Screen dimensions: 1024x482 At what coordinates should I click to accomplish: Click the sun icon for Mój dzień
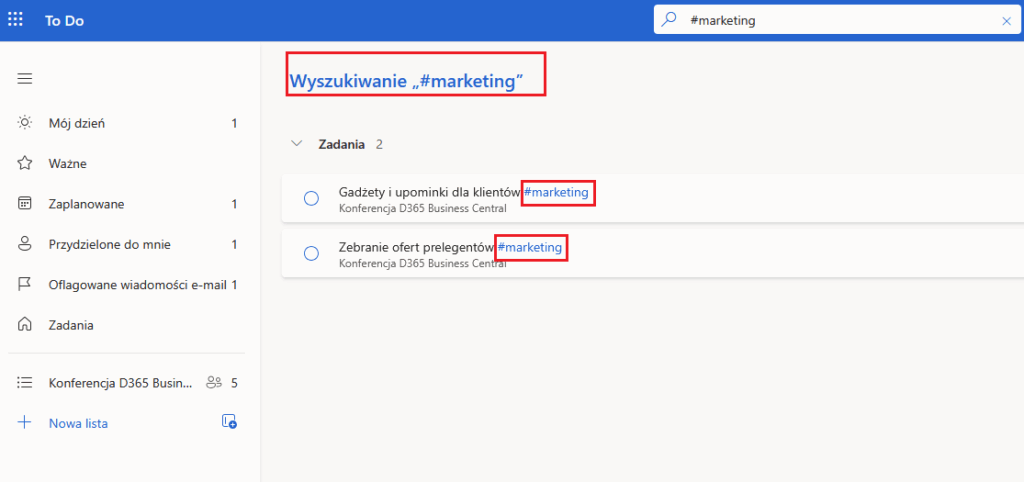point(25,123)
